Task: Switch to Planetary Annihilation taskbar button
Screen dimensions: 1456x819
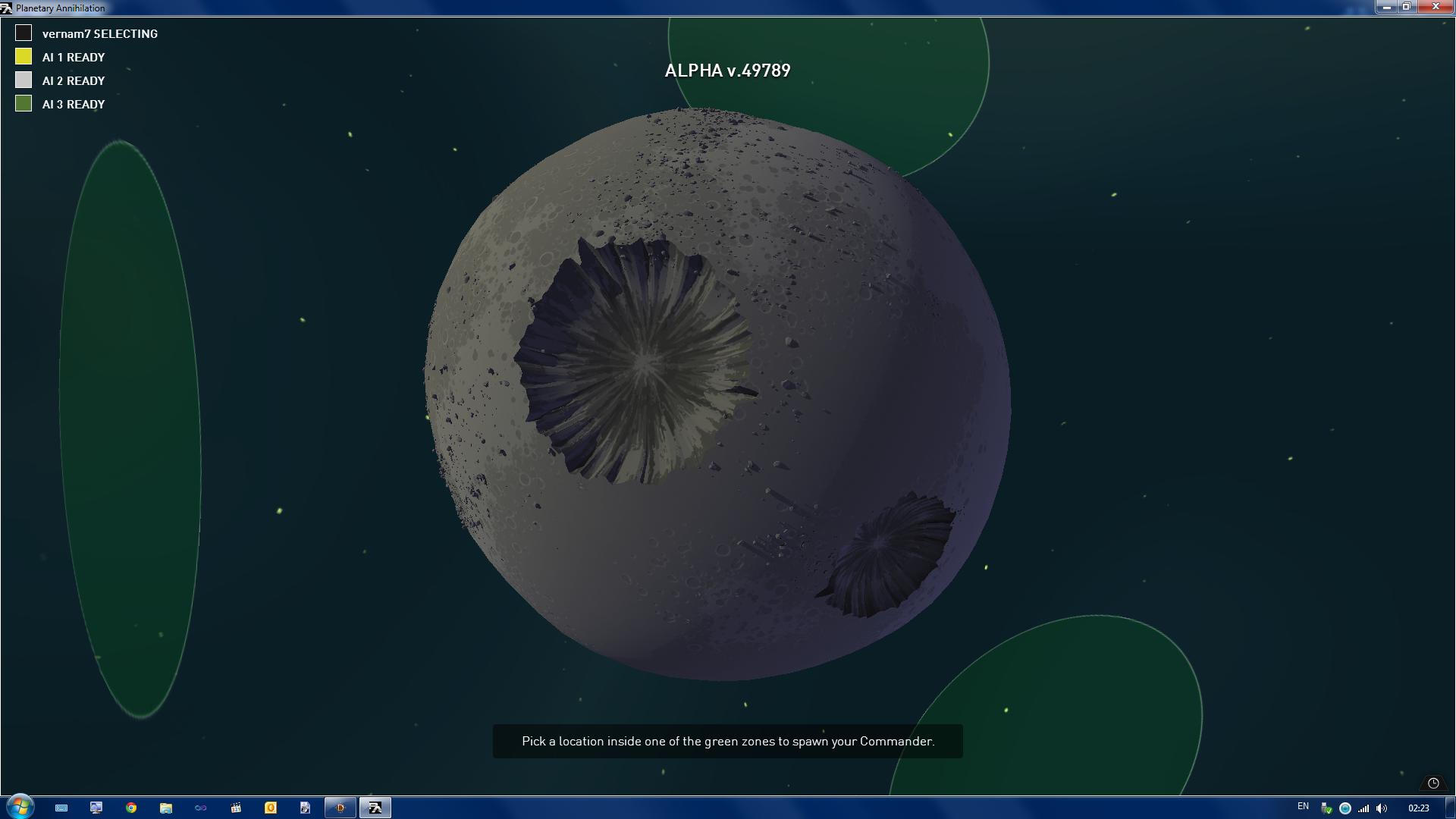Action: (375, 808)
